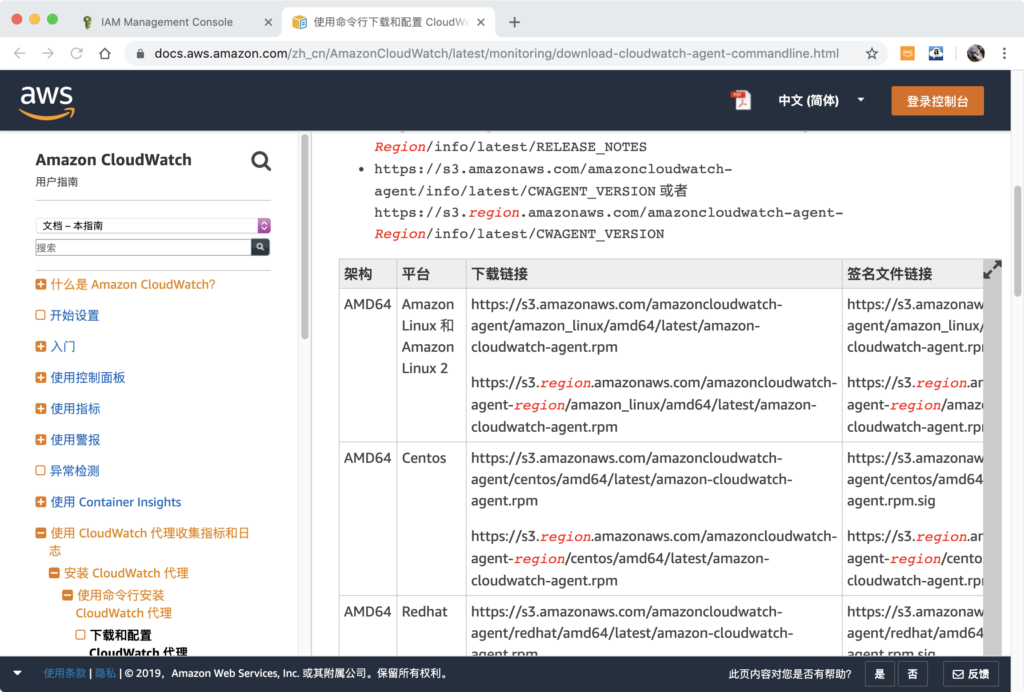Screen dimensions: 1024x692
Task: Open 下载和配置 CloudWatch 代理 page
Action: [x=138, y=644]
